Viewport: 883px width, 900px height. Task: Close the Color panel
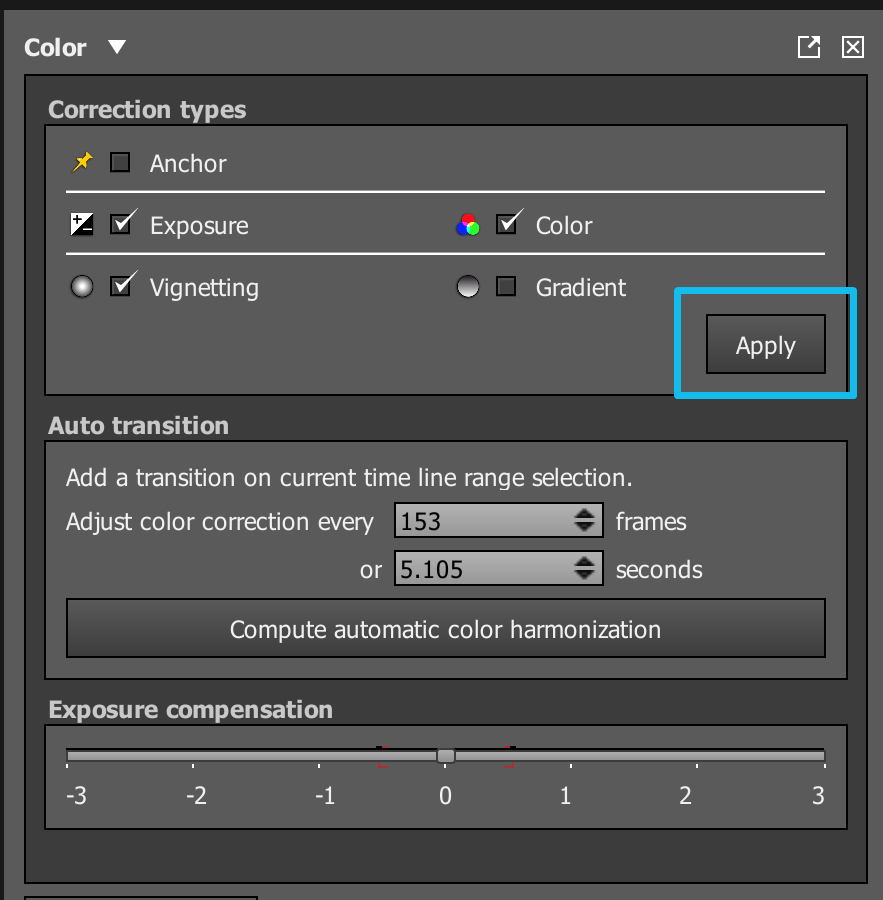point(852,46)
